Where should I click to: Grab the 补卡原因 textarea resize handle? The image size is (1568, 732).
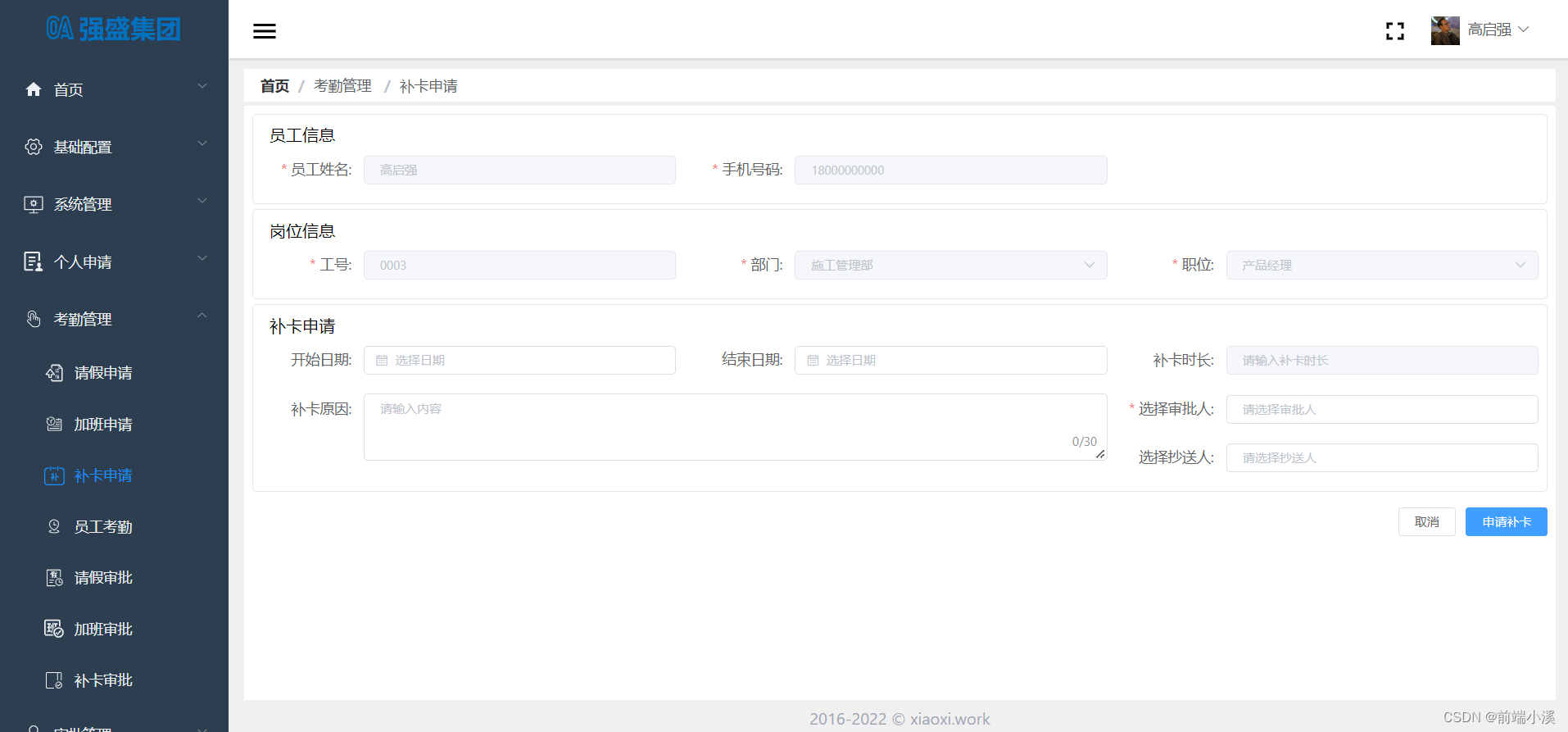(x=1100, y=454)
